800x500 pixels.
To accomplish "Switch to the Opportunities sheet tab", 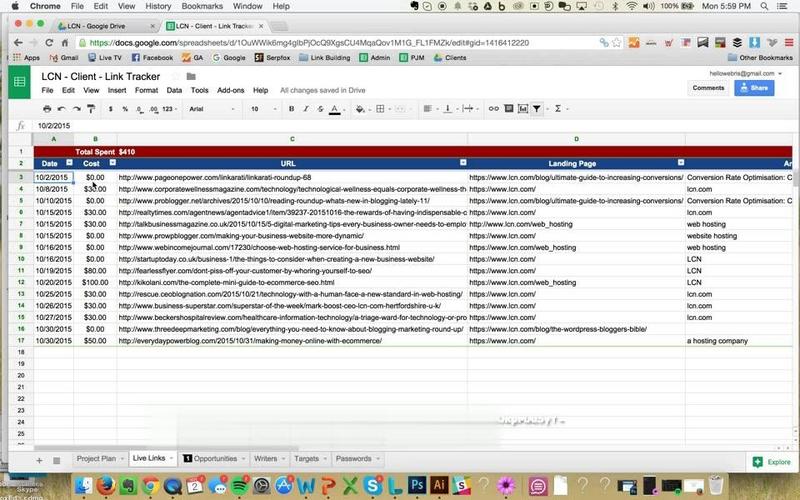I will [x=215, y=459].
